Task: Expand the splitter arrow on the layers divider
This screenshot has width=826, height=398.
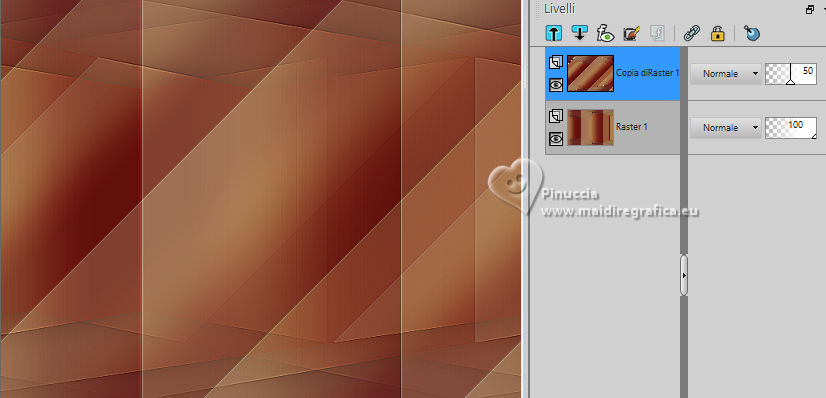Action: 684,275
